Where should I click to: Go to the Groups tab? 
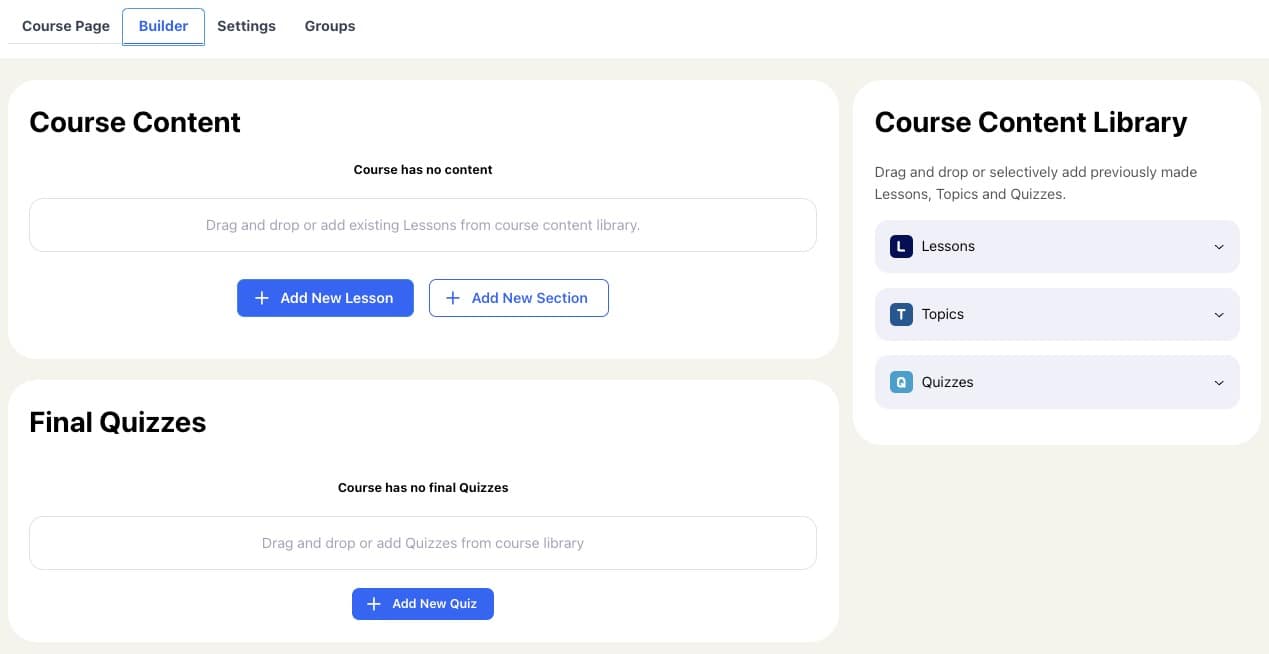[330, 26]
